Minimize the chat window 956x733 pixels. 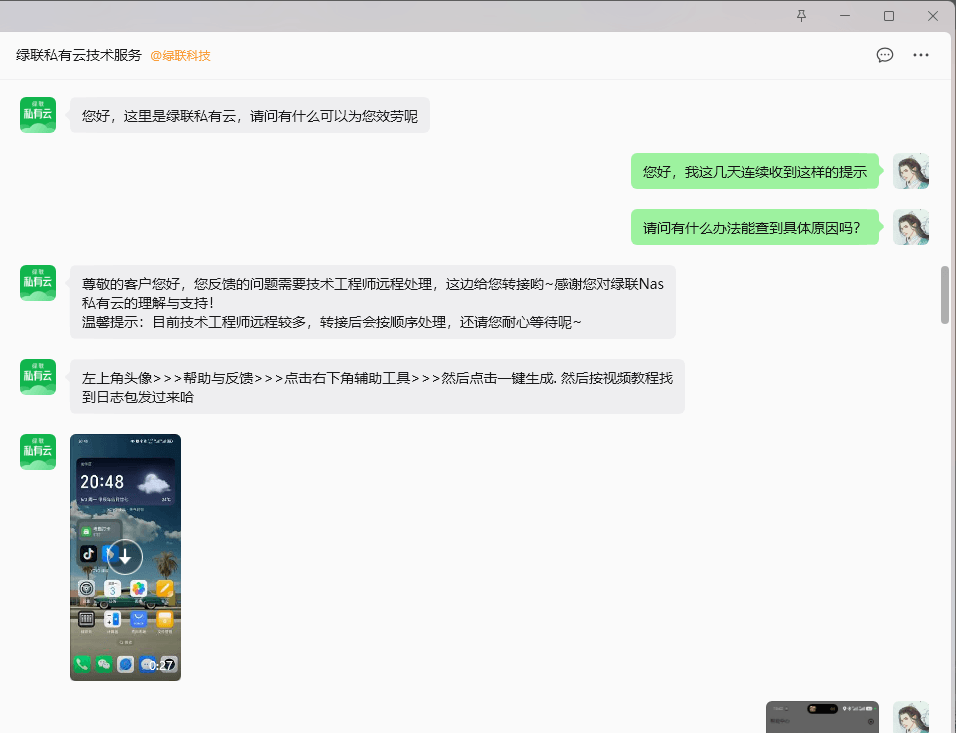tap(845, 16)
